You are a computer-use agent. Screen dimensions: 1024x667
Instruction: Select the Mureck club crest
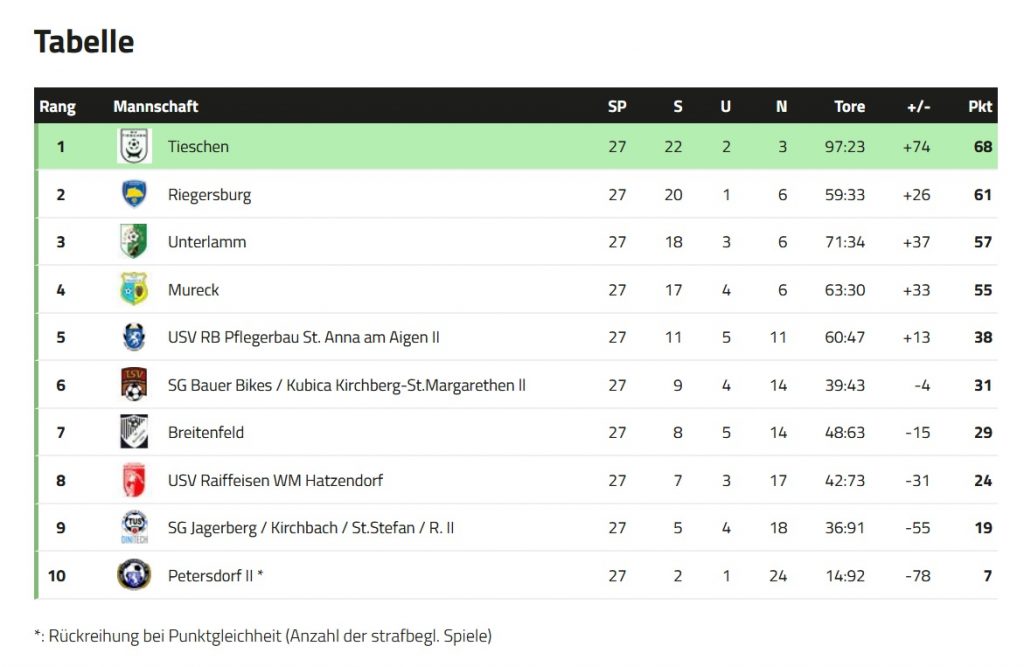pos(134,289)
